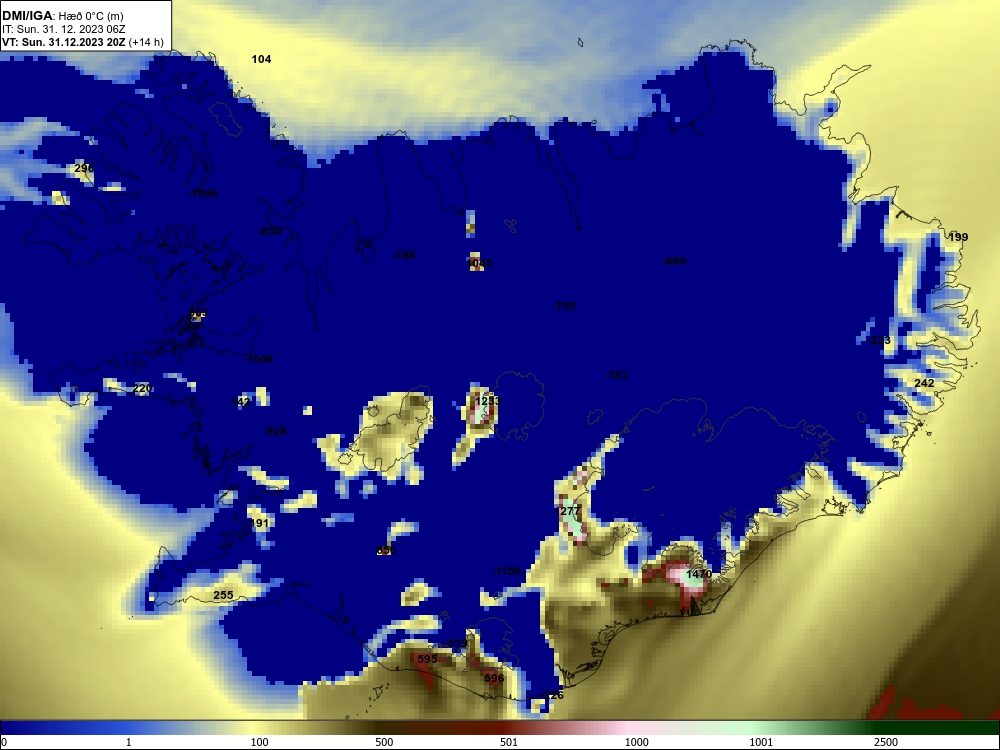1000x750 pixels.
Task: Click the 220 value label
Action: [x=142, y=388]
